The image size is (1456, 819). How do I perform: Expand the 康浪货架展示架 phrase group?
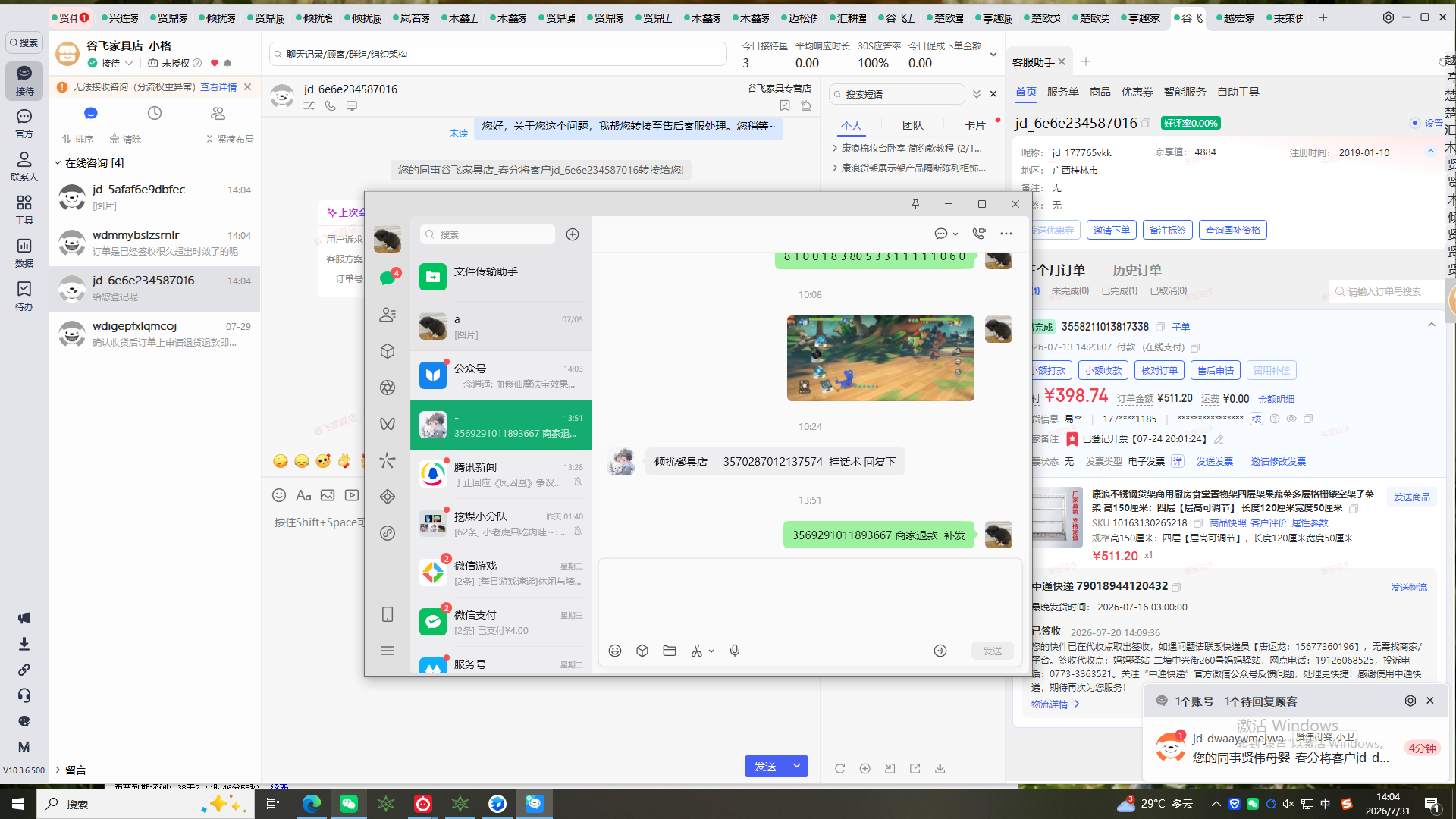[835, 168]
